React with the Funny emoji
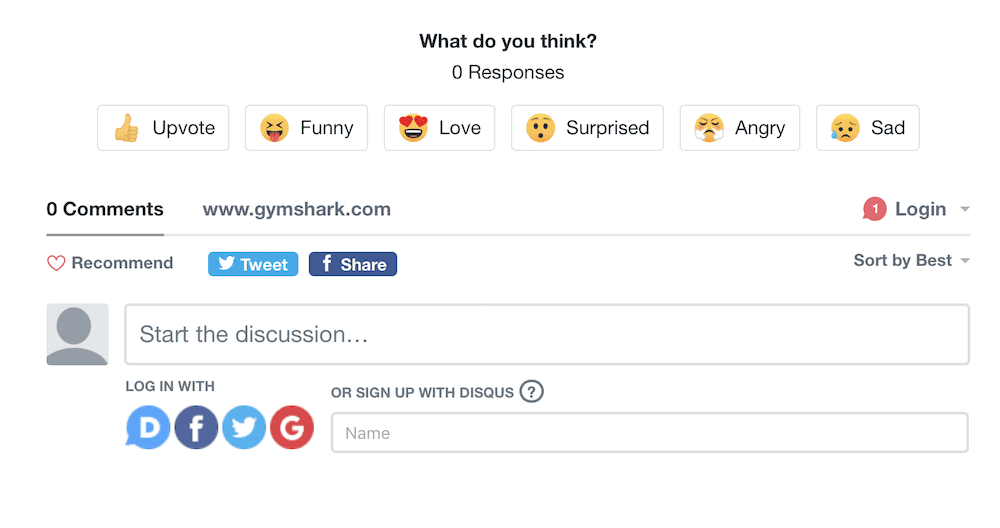The width and height of the screenshot is (1000, 528). pyautogui.click(x=306, y=128)
